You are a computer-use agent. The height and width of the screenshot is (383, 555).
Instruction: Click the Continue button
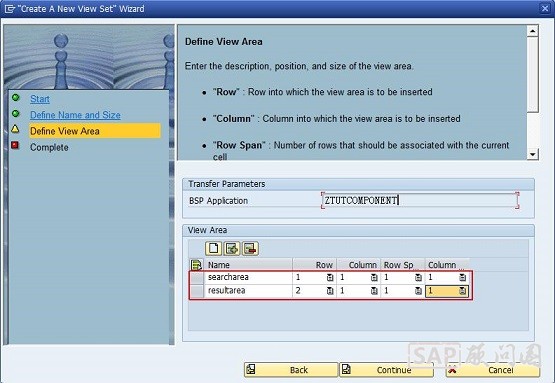tap(386, 370)
